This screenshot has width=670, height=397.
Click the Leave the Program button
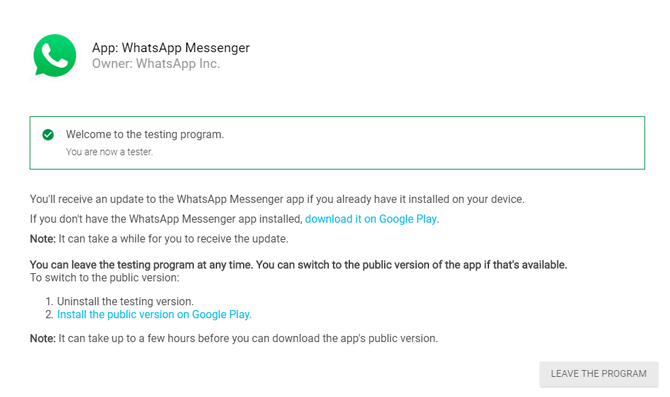[x=599, y=374]
